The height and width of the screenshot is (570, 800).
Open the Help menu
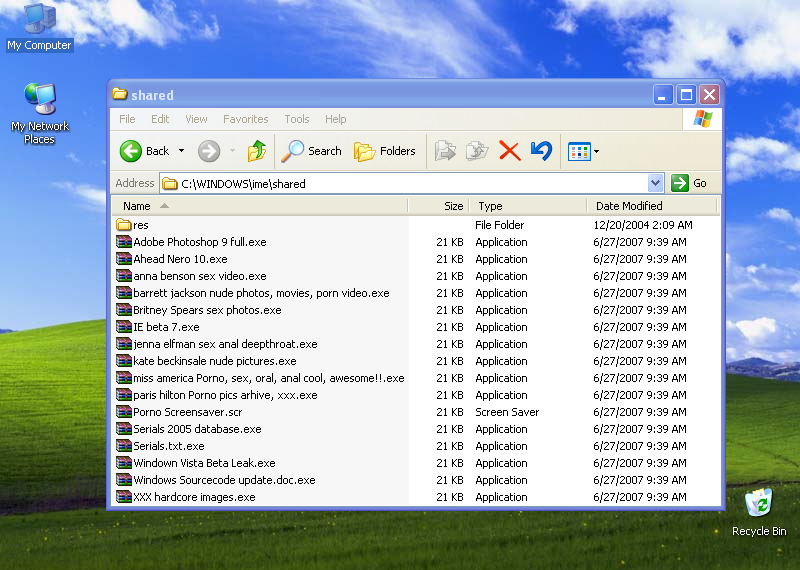click(x=335, y=119)
